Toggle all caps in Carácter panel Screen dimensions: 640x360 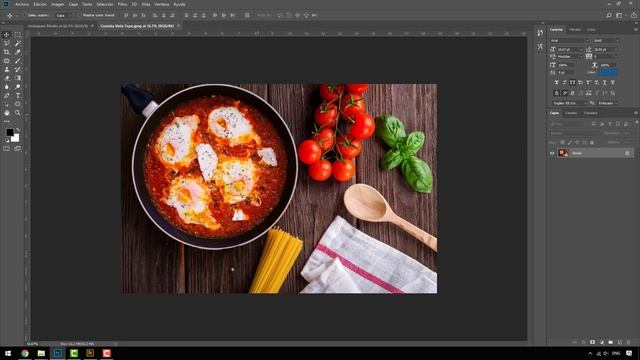click(x=573, y=82)
